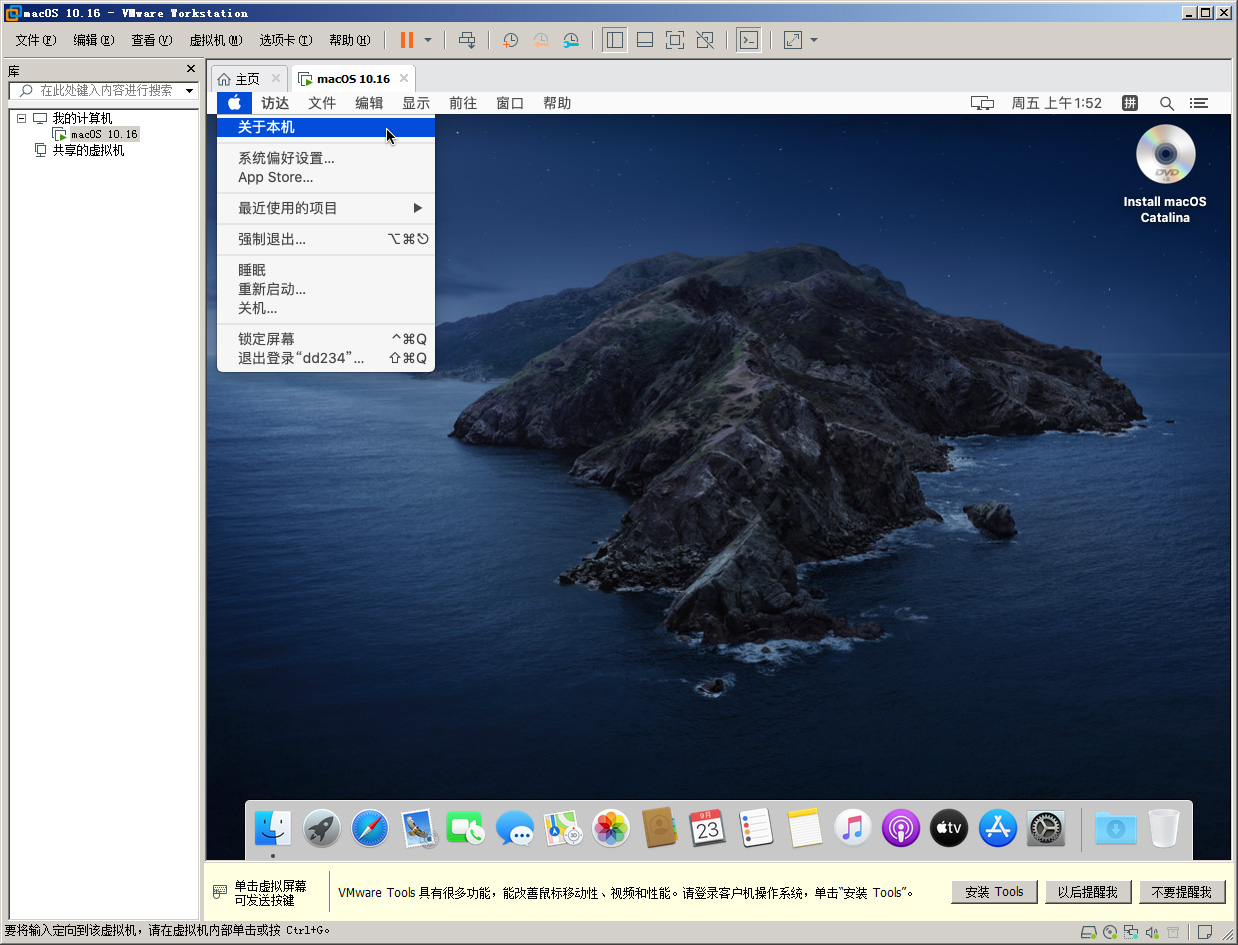Open the 文件 menu in VMware Workstation
1238x945 pixels.
tap(36, 40)
